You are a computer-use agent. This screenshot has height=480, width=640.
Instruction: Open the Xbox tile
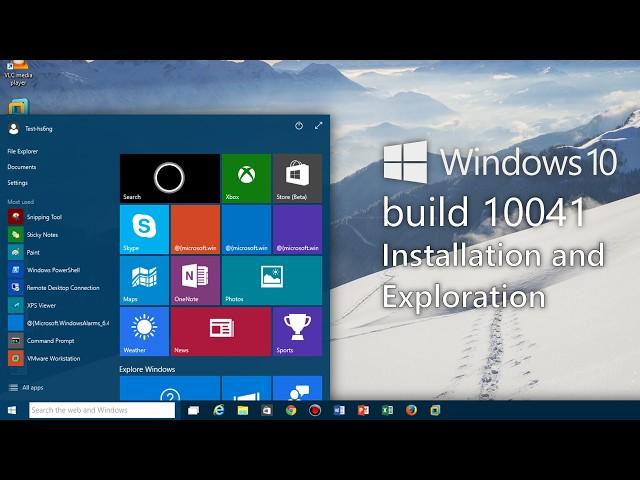click(x=247, y=178)
